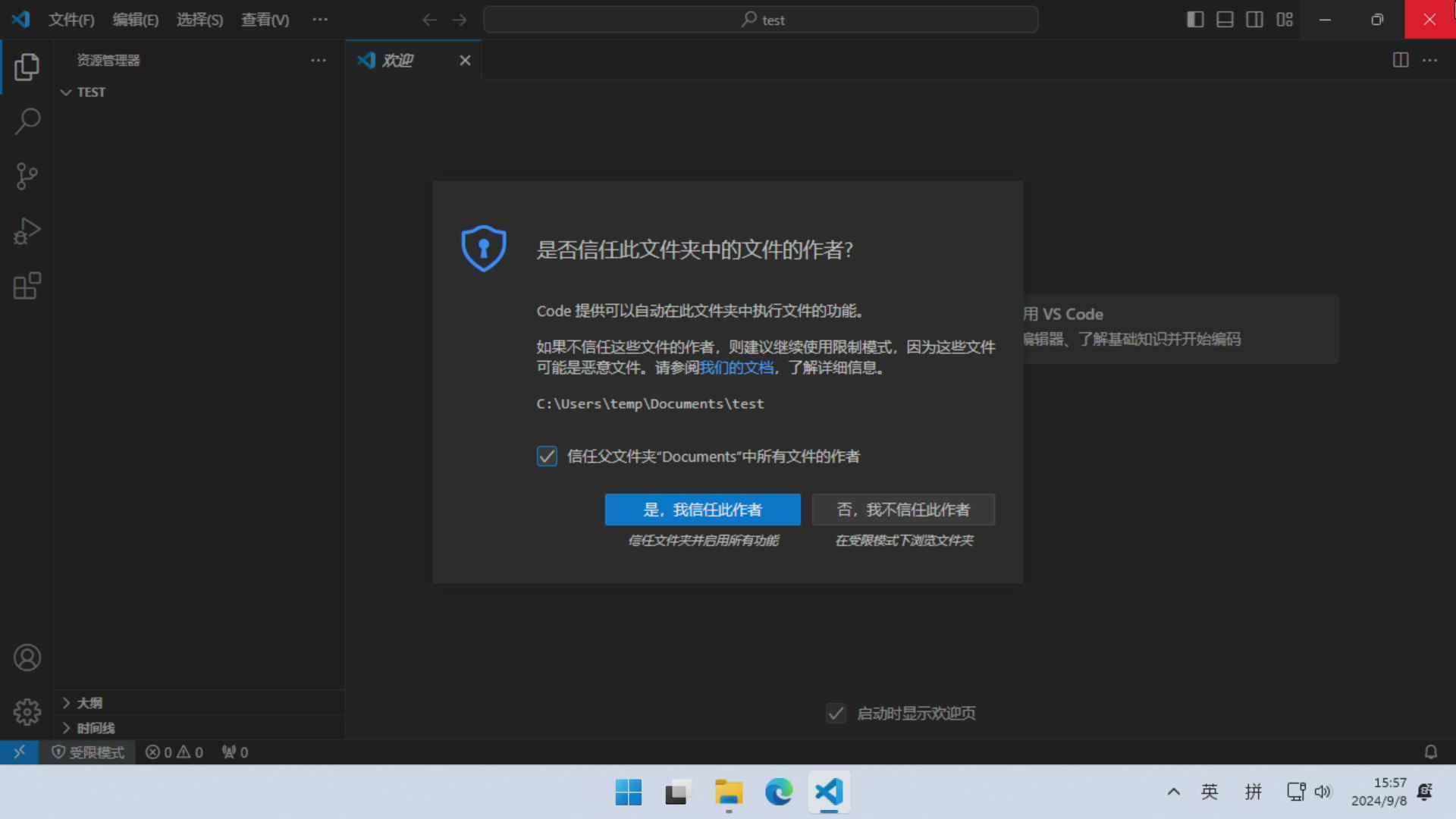Open the Extensions icon
Viewport: 1456px width, 819px height.
click(x=27, y=286)
